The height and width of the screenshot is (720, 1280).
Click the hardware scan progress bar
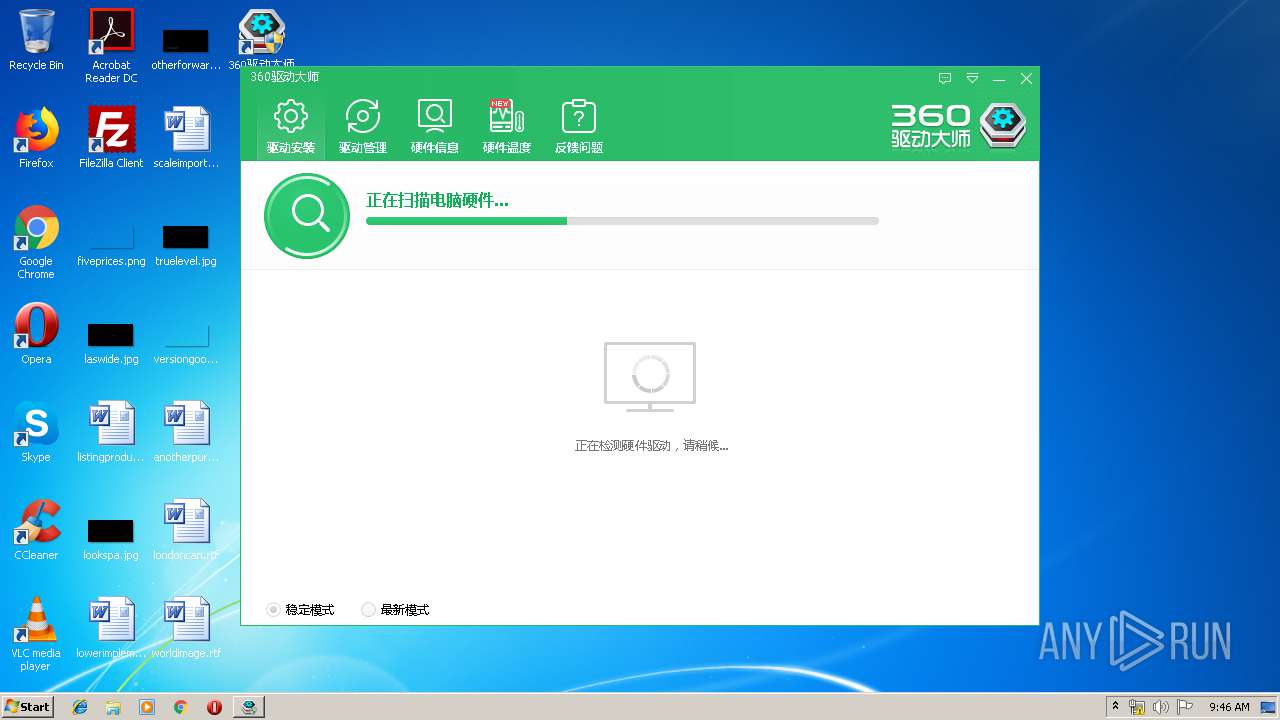pyautogui.click(x=622, y=221)
